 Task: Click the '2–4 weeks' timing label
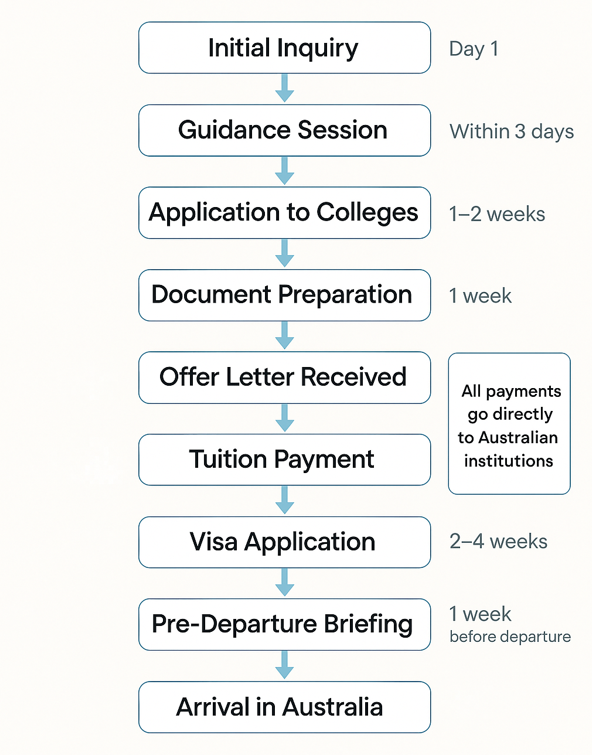[498, 542]
